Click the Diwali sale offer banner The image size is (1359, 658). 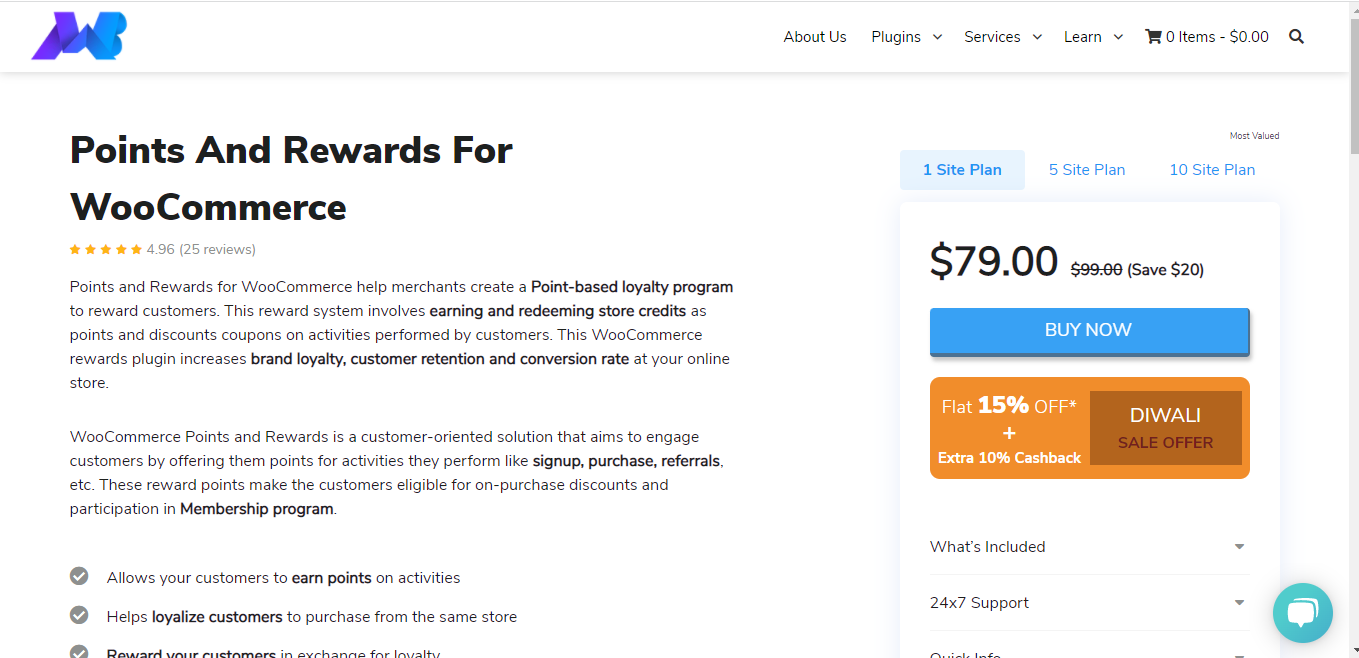[x=1089, y=428]
